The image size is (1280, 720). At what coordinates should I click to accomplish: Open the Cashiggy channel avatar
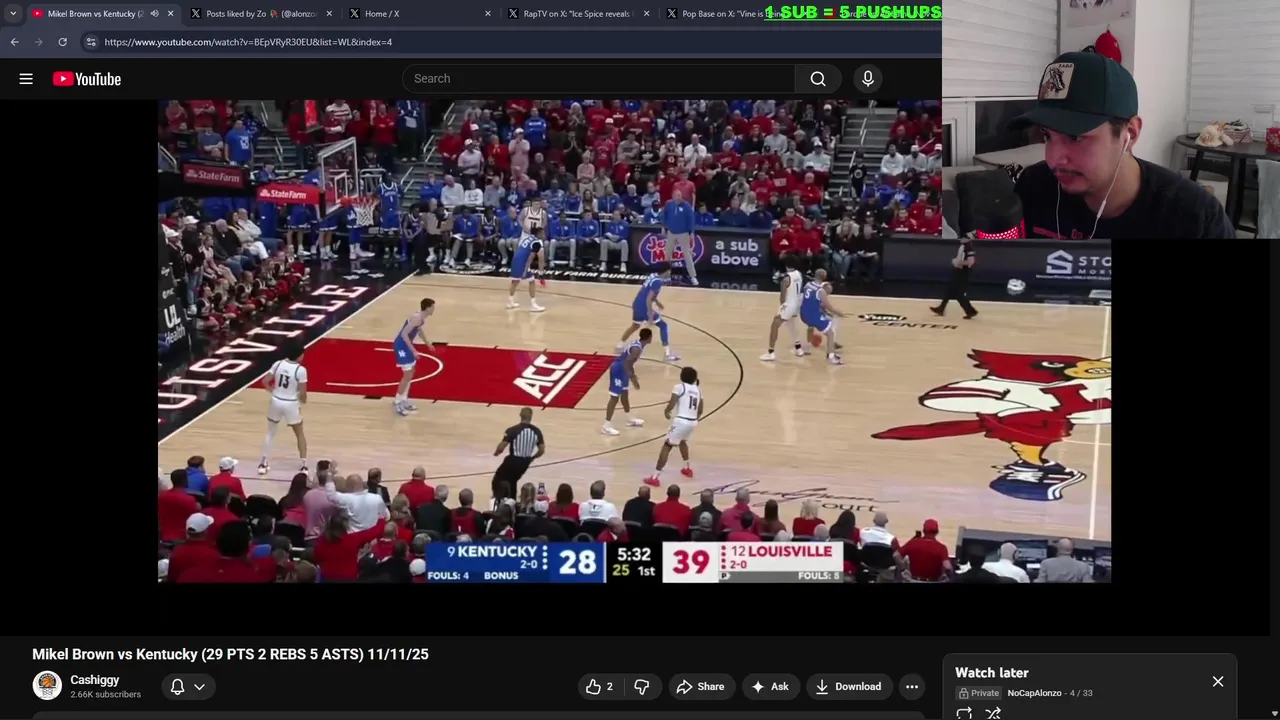pyautogui.click(x=47, y=686)
